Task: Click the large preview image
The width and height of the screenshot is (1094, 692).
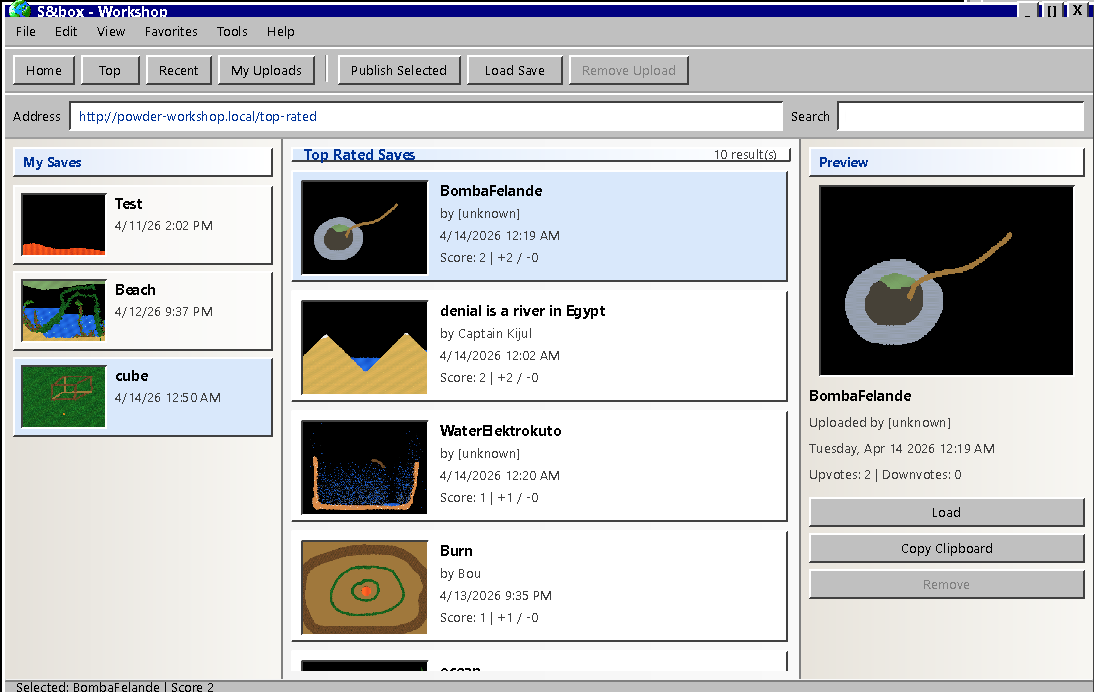Action: click(946, 280)
